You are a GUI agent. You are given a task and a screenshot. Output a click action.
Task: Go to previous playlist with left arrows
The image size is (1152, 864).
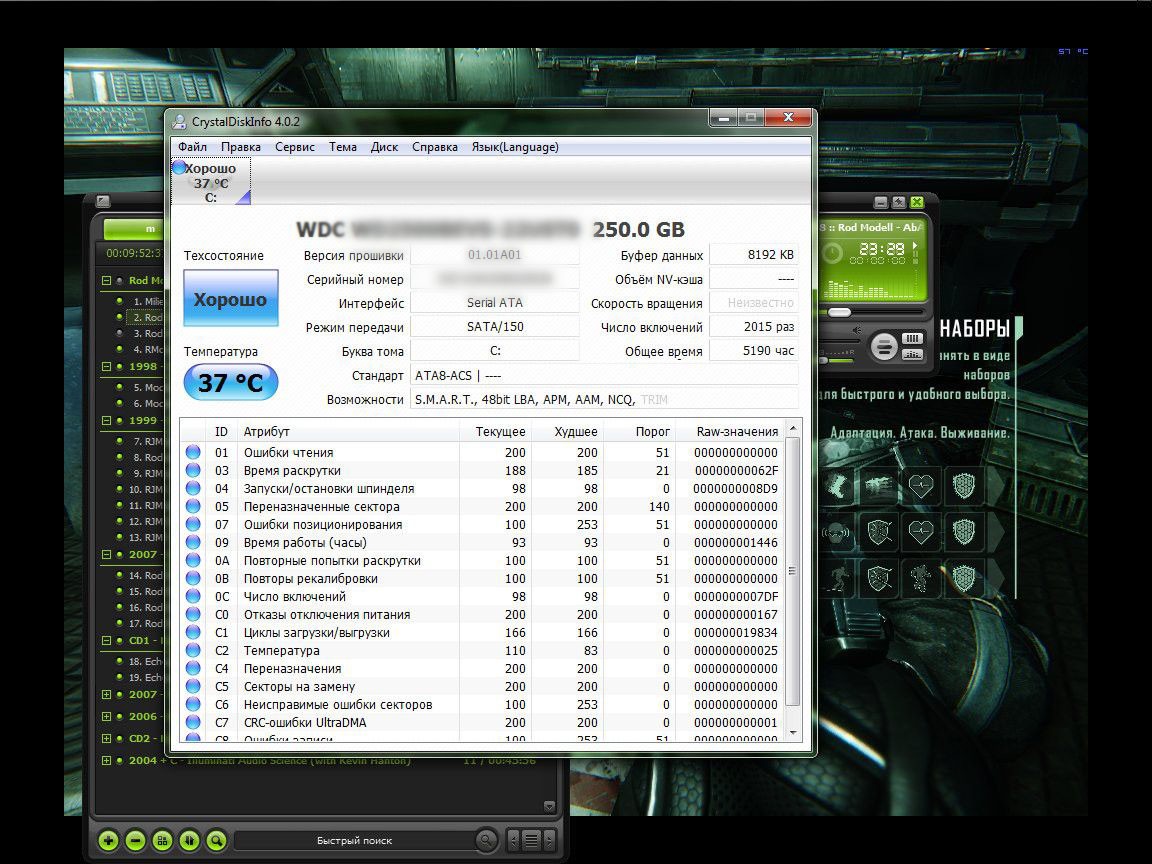[x=514, y=840]
